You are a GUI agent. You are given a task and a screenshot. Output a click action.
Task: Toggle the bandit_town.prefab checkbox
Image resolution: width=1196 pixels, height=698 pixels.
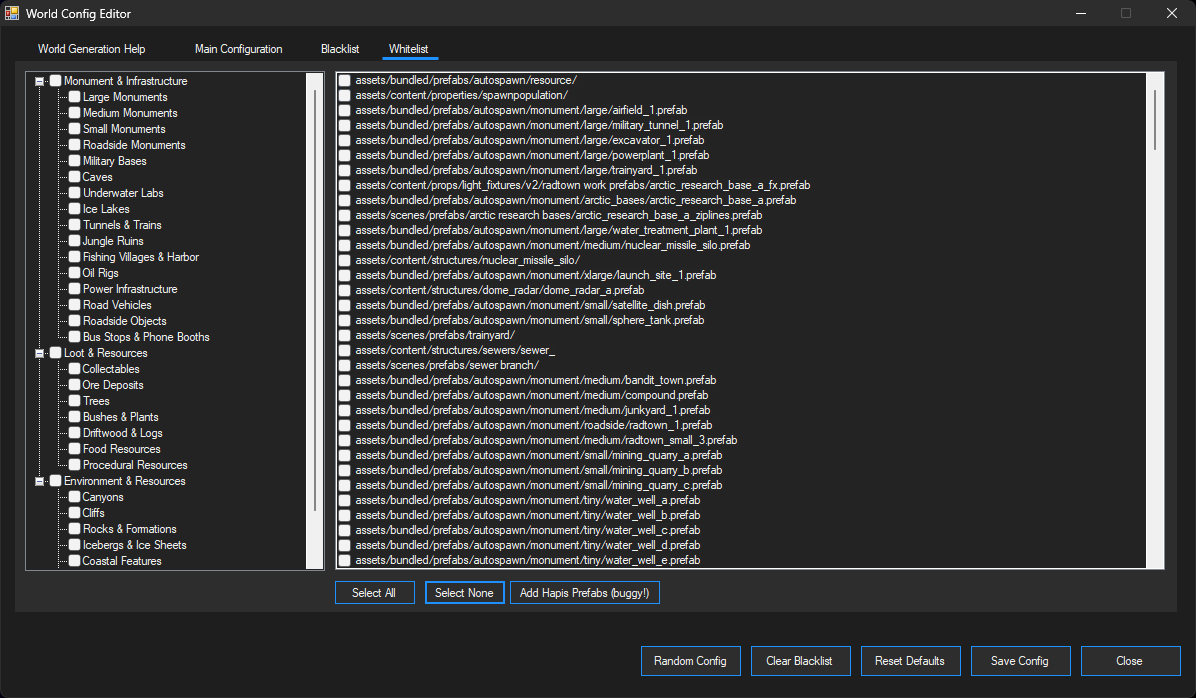[x=344, y=380]
